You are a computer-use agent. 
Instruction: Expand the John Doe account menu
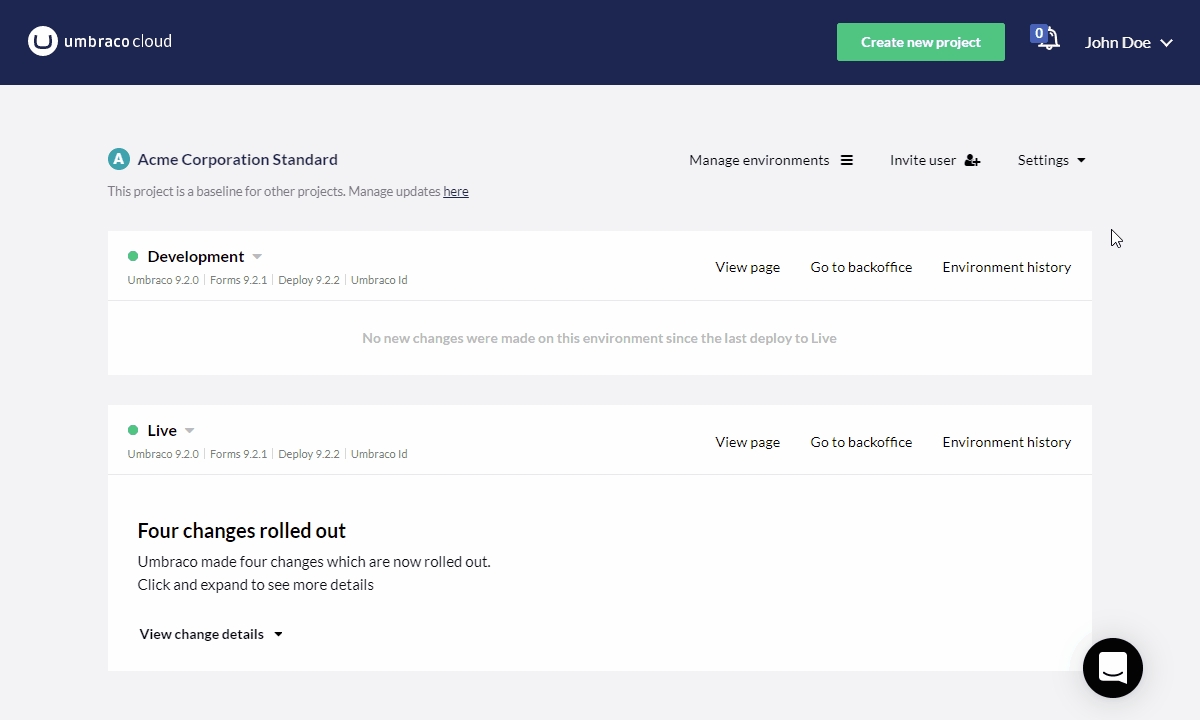[x=1128, y=43]
